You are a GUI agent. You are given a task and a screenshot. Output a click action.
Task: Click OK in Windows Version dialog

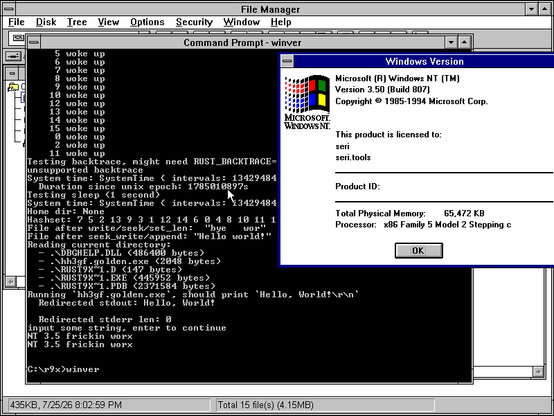click(419, 251)
